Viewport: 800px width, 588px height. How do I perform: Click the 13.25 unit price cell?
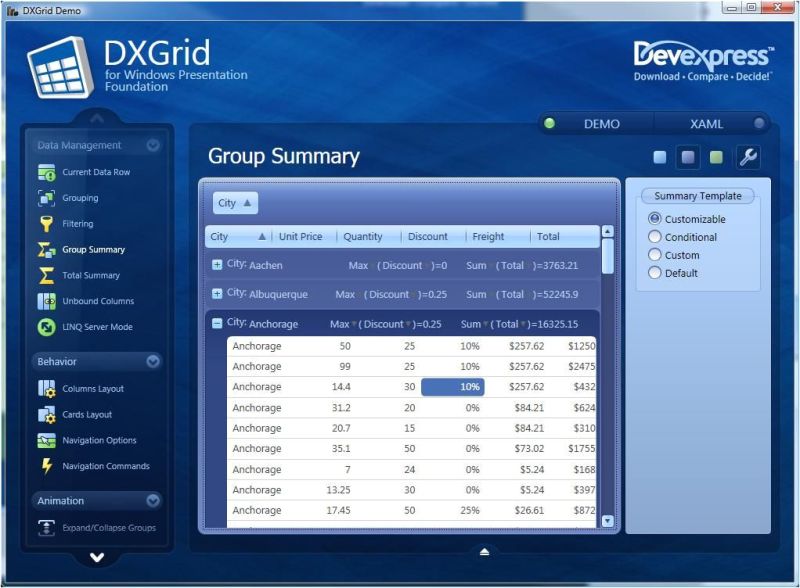[338, 489]
